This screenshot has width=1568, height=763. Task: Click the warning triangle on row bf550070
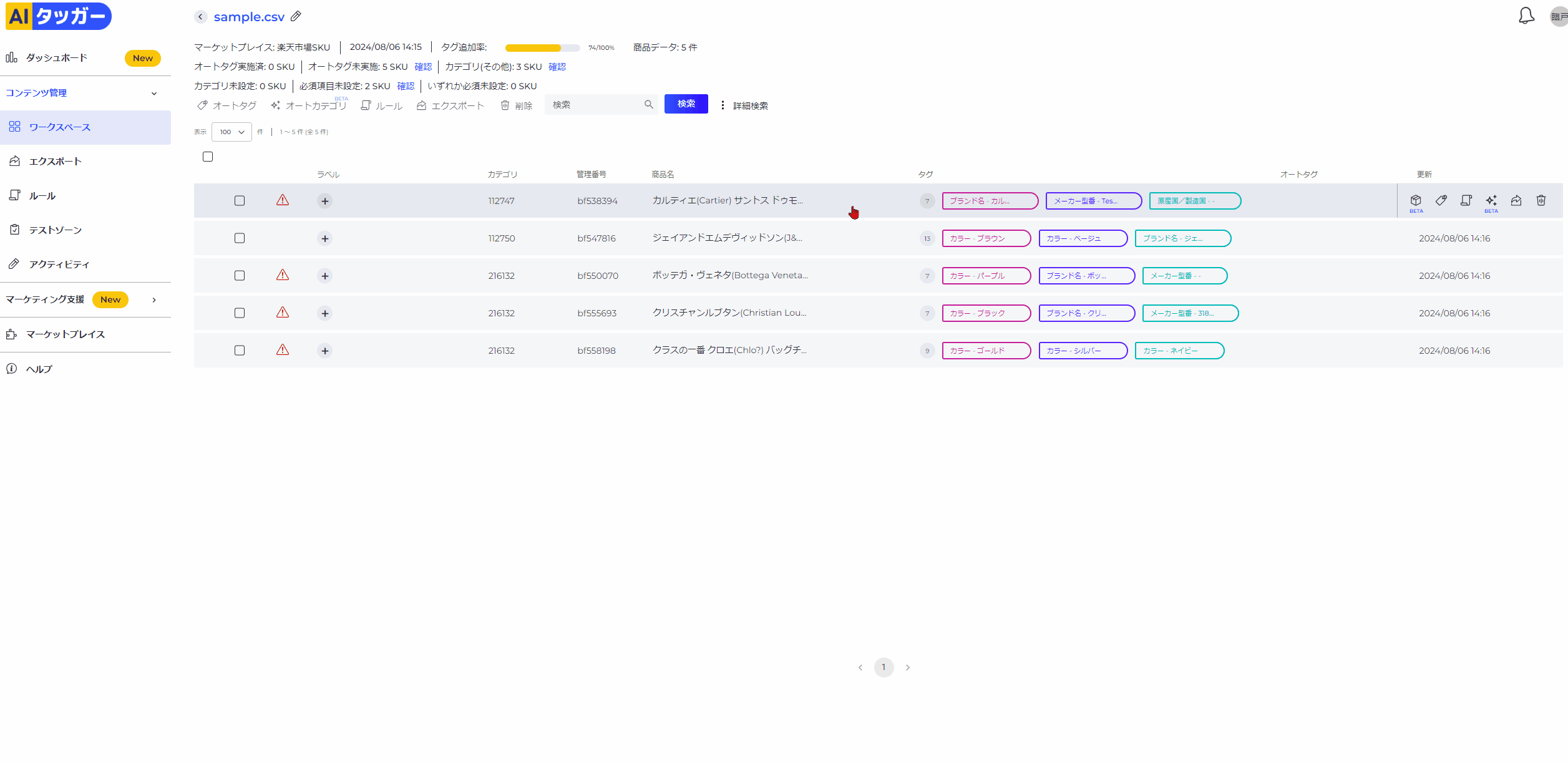pyautogui.click(x=283, y=275)
